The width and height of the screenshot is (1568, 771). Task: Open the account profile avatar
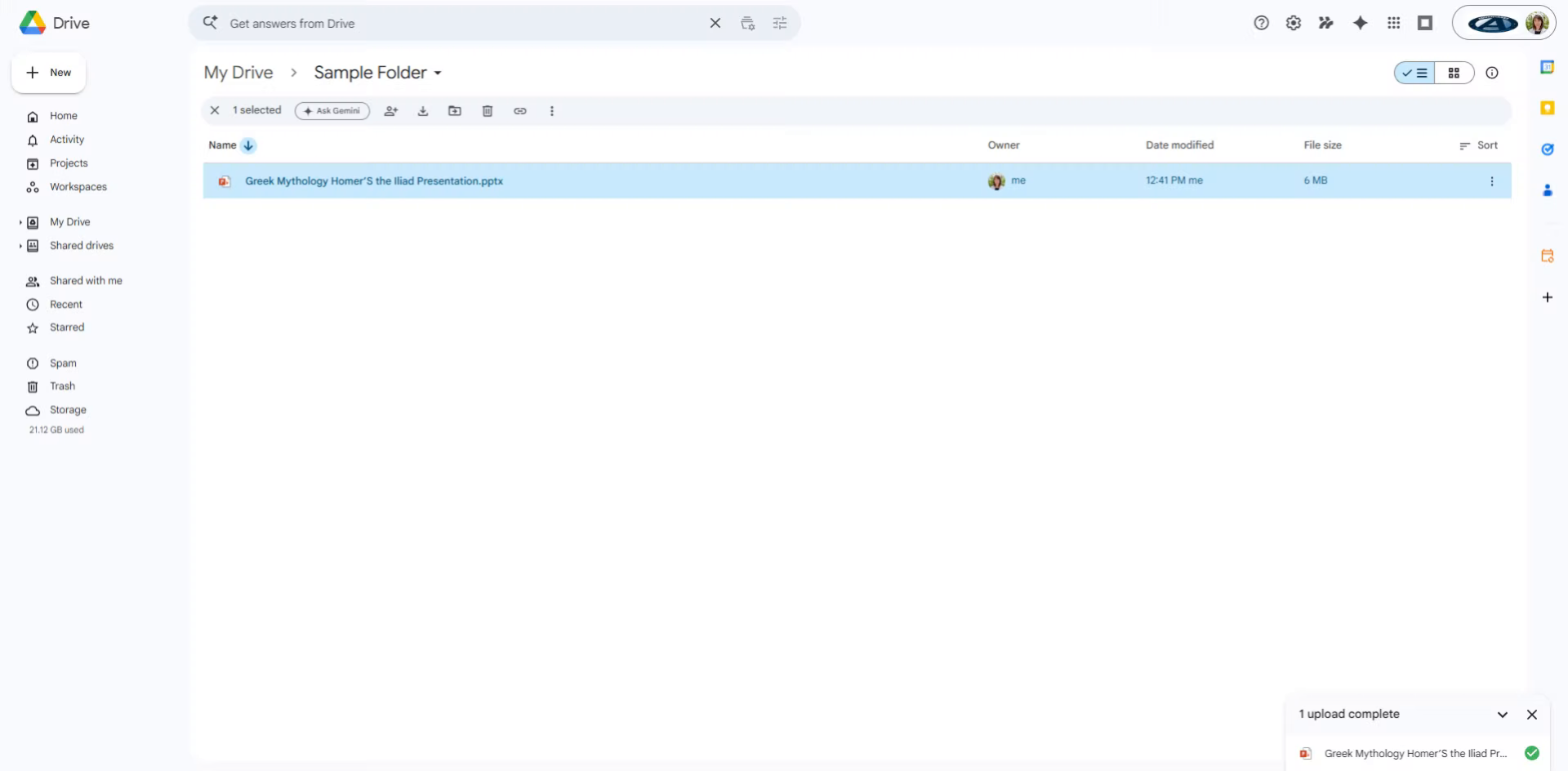pyautogui.click(x=1537, y=23)
